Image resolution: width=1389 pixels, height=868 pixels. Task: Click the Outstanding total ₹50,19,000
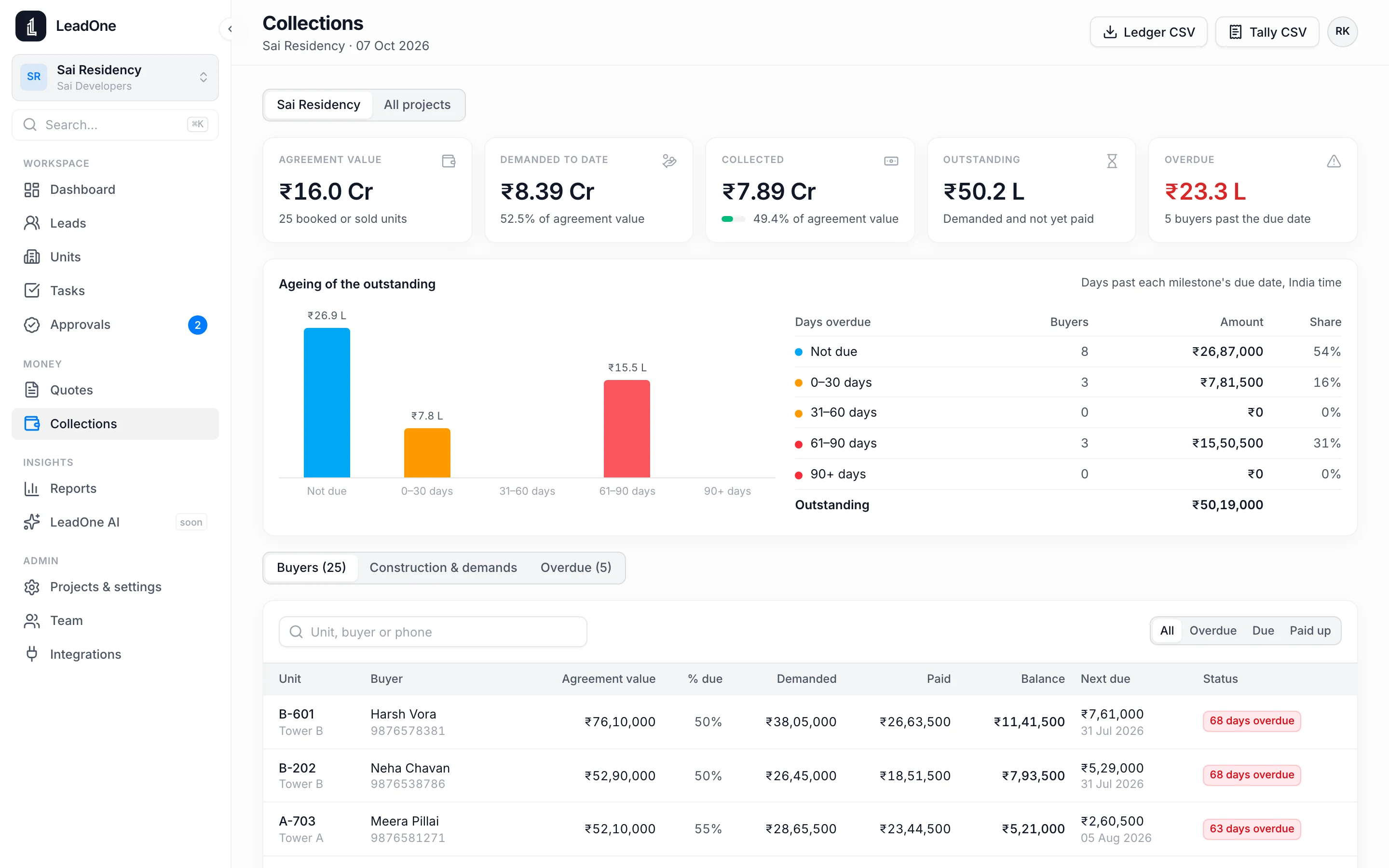pos(1227,504)
